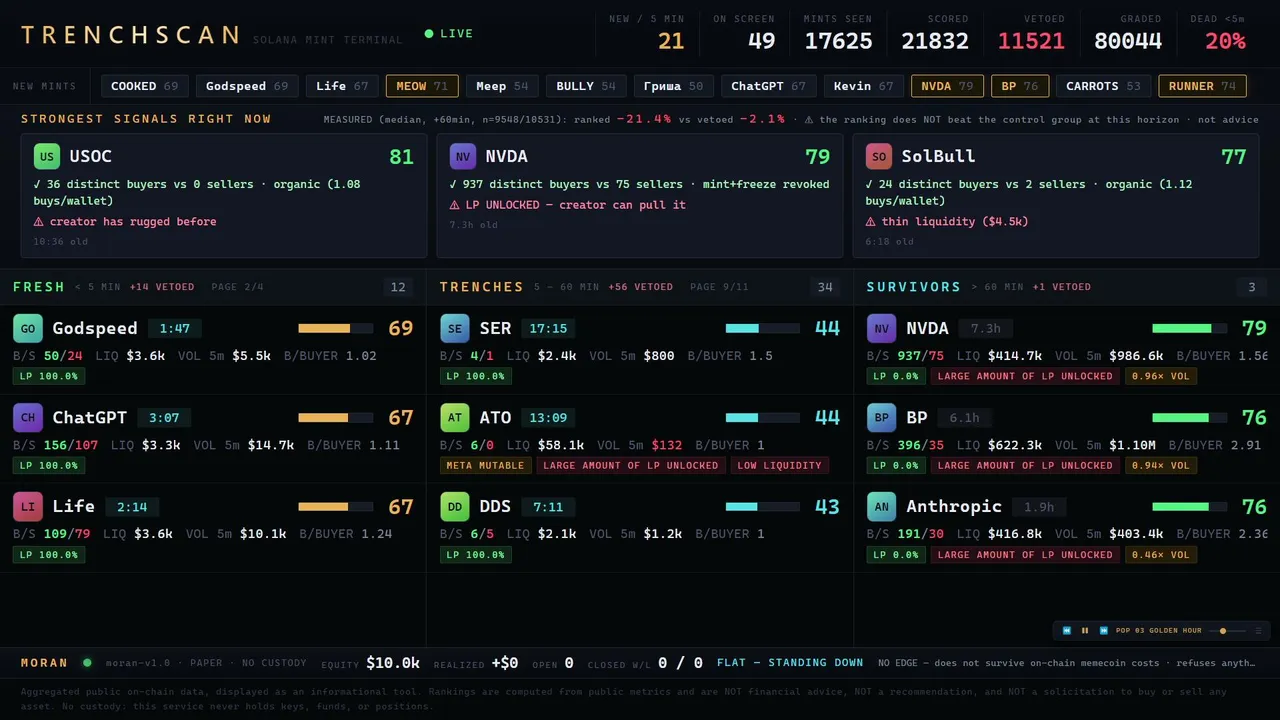Skip to previous track in music player
This screenshot has width=1280, height=720.
tap(1067, 631)
